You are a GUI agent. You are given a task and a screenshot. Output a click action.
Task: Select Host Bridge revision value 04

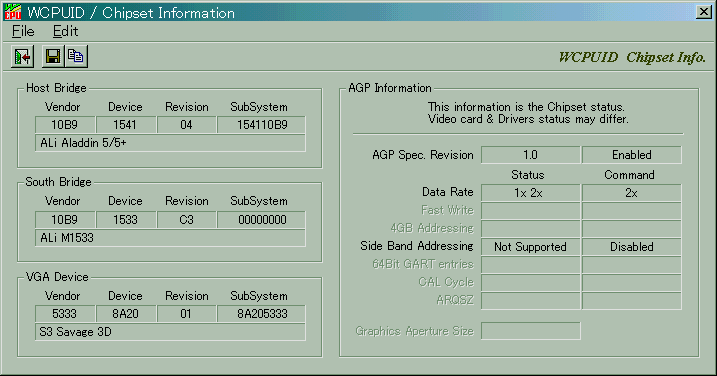(x=187, y=125)
